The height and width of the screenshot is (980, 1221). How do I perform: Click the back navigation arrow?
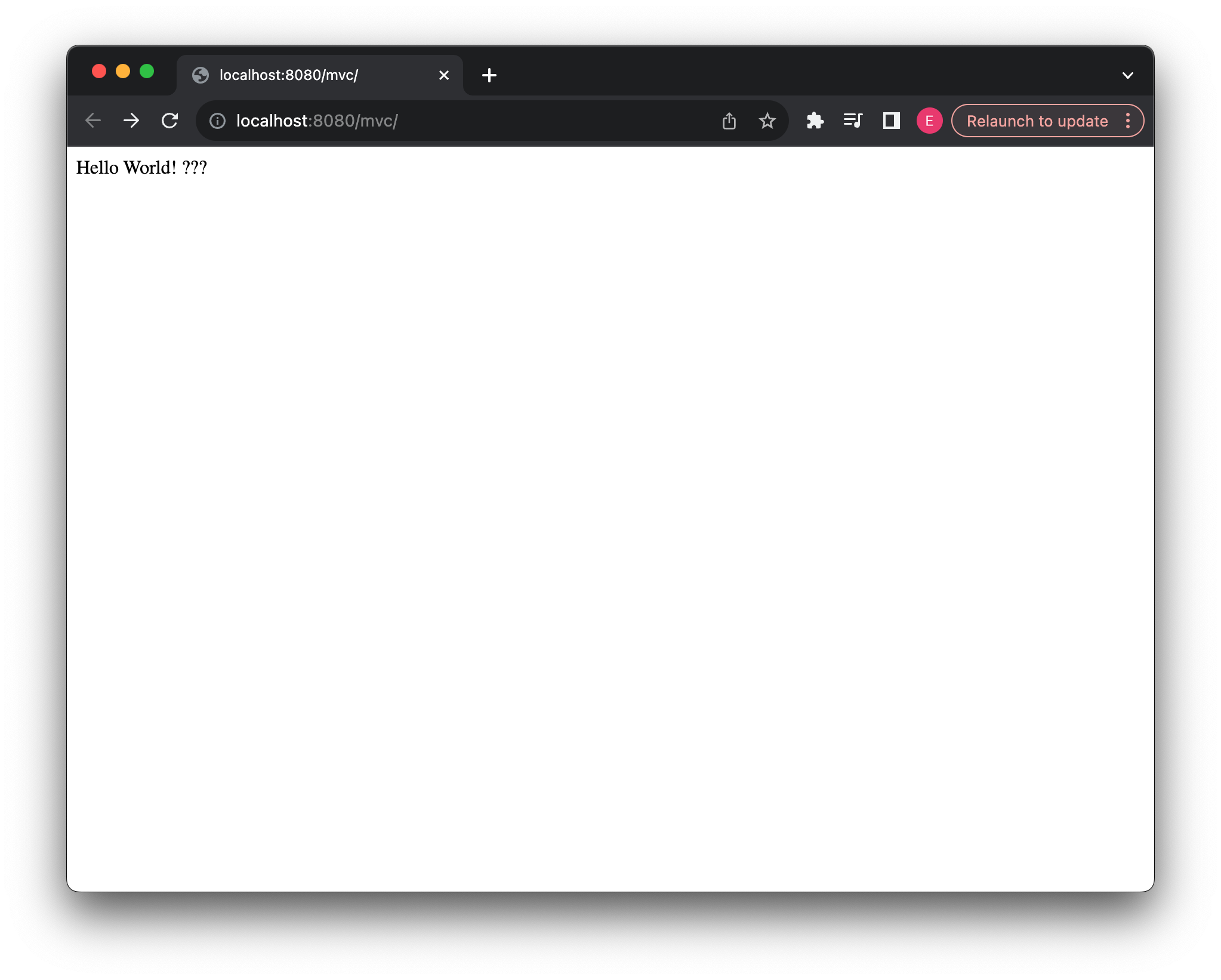pyautogui.click(x=93, y=121)
